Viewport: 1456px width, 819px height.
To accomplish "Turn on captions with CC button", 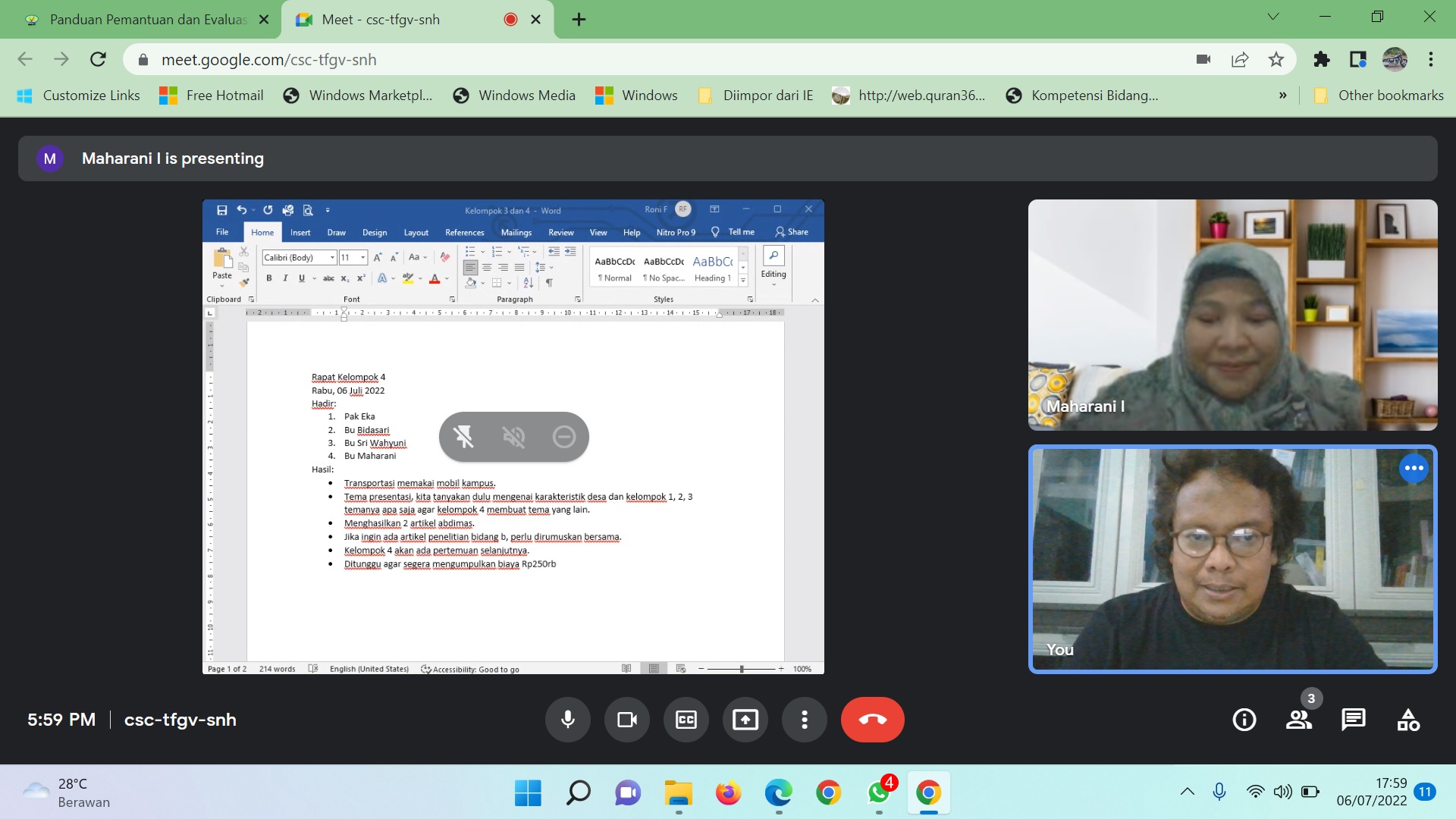I will click(686, 719).
